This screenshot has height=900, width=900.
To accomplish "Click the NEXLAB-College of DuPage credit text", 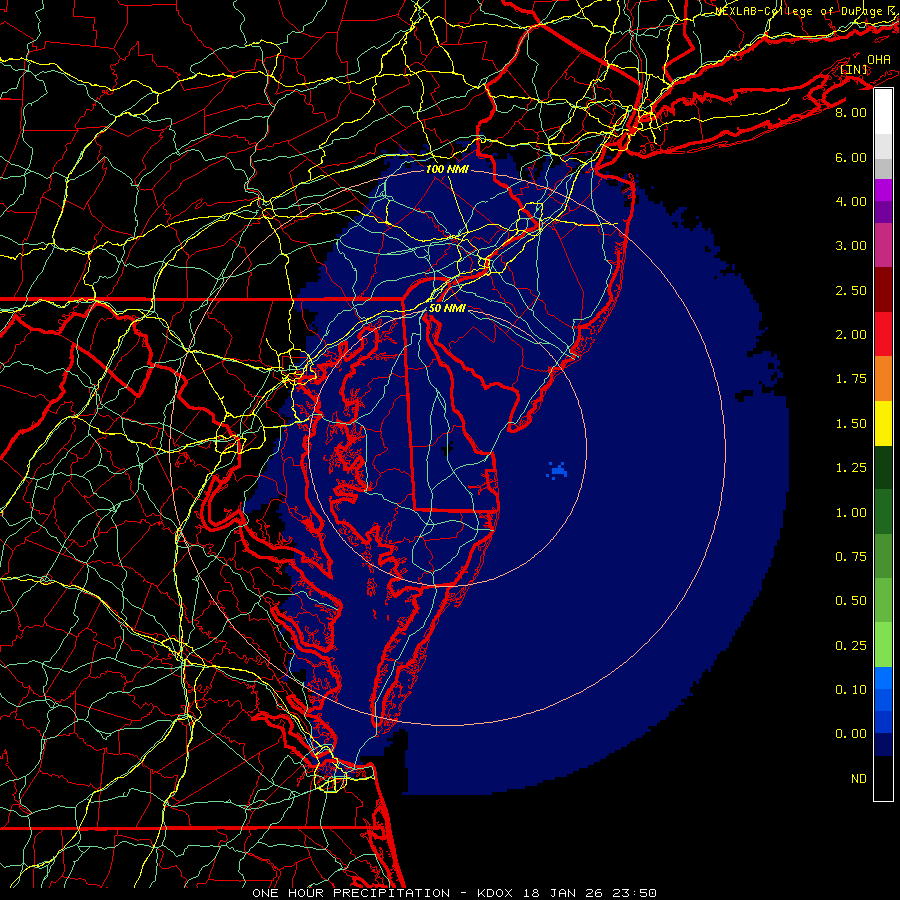I will click(x=798, y=11).
